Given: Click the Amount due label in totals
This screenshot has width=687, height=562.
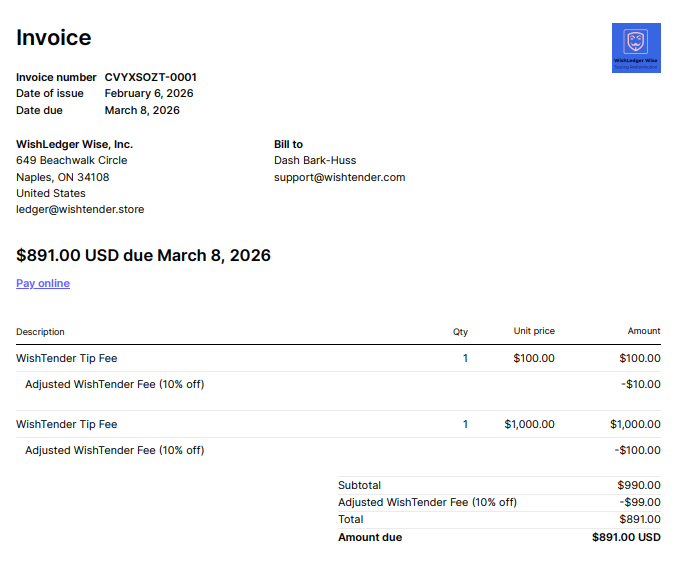Looking at the screenshot, I should click(370, 537).
